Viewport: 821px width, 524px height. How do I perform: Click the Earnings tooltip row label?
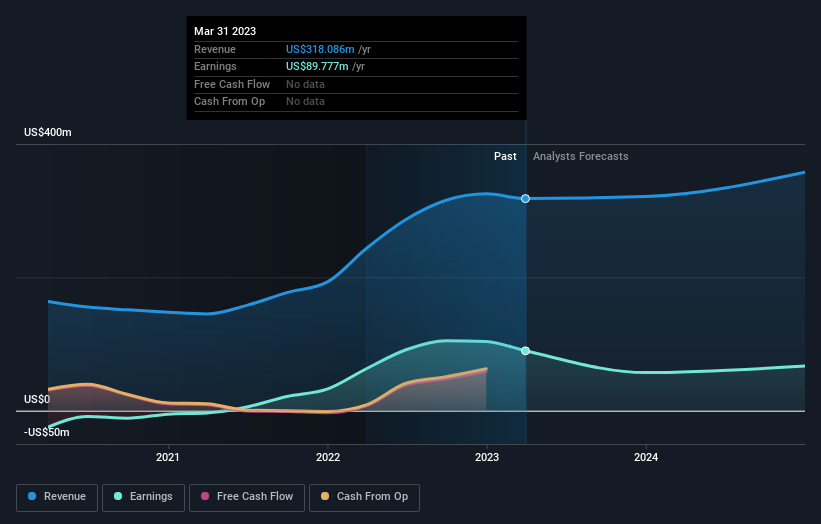coord(215,66)
